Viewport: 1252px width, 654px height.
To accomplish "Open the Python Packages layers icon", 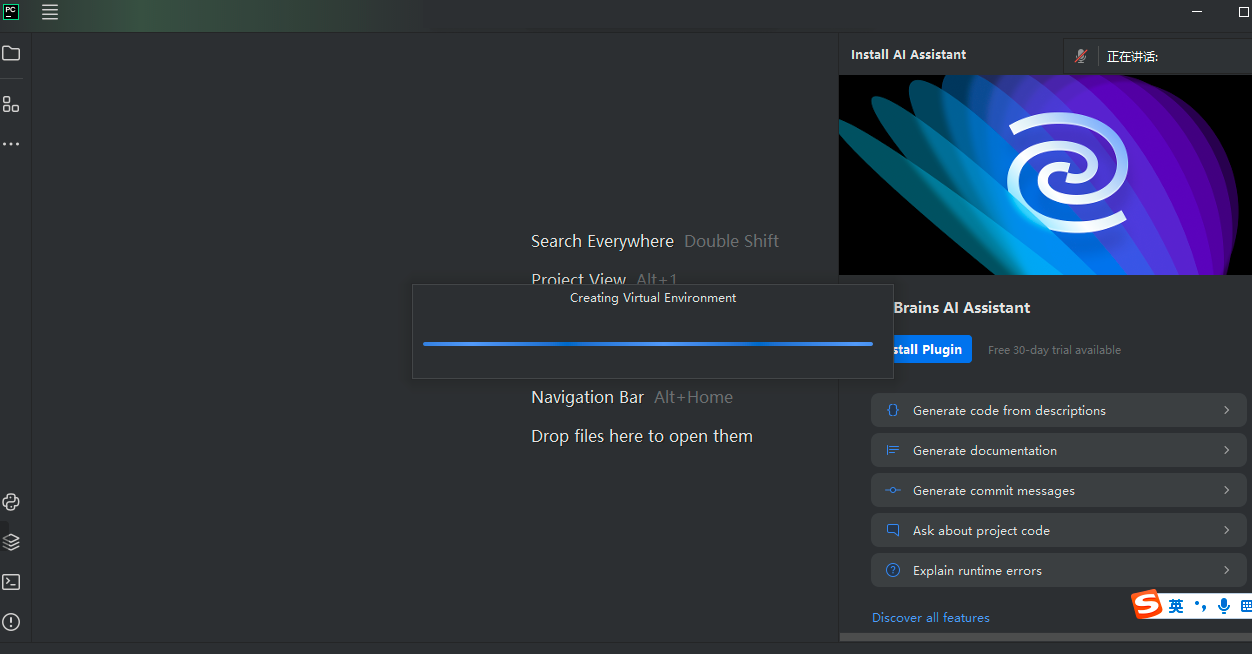I will [11, 542].
